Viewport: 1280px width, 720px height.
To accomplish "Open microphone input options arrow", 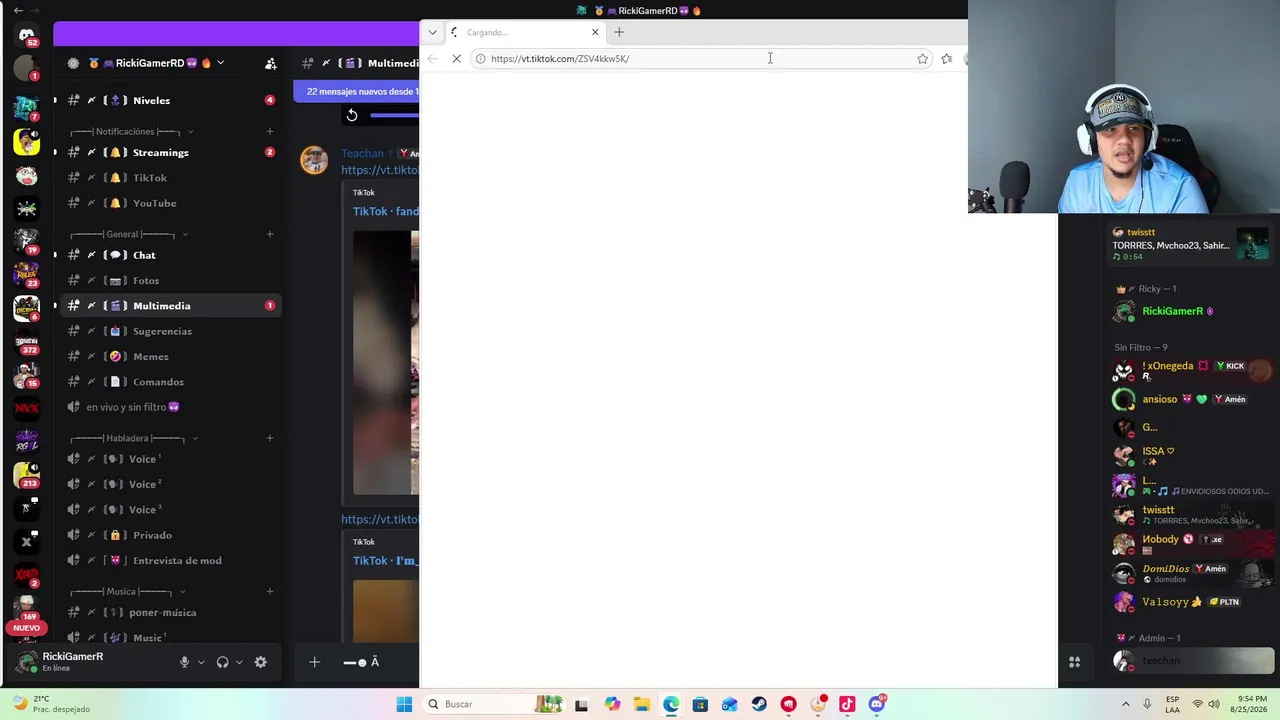I will [x=201, y=662].
